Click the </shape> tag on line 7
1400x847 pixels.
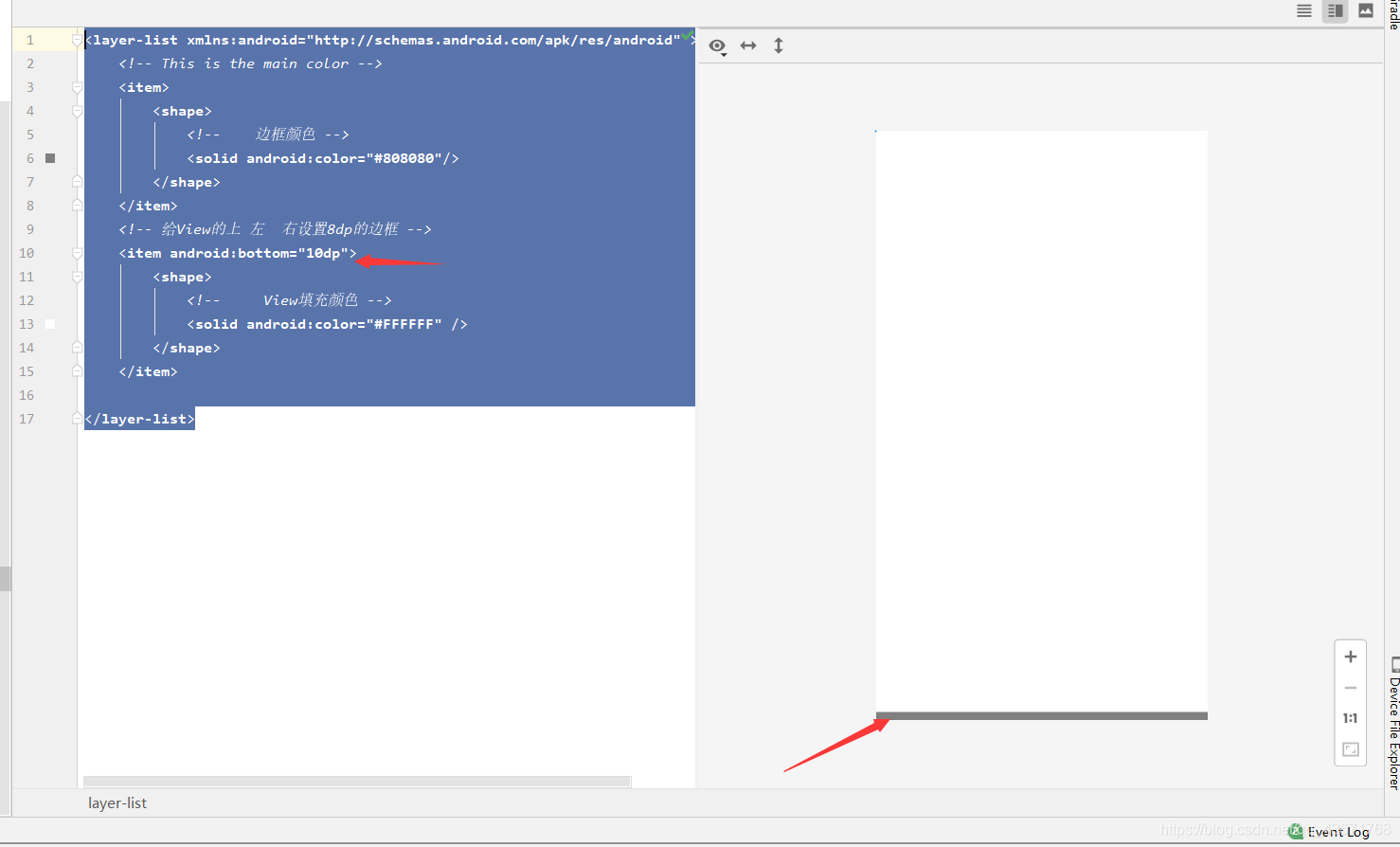(x=187, y=182)
